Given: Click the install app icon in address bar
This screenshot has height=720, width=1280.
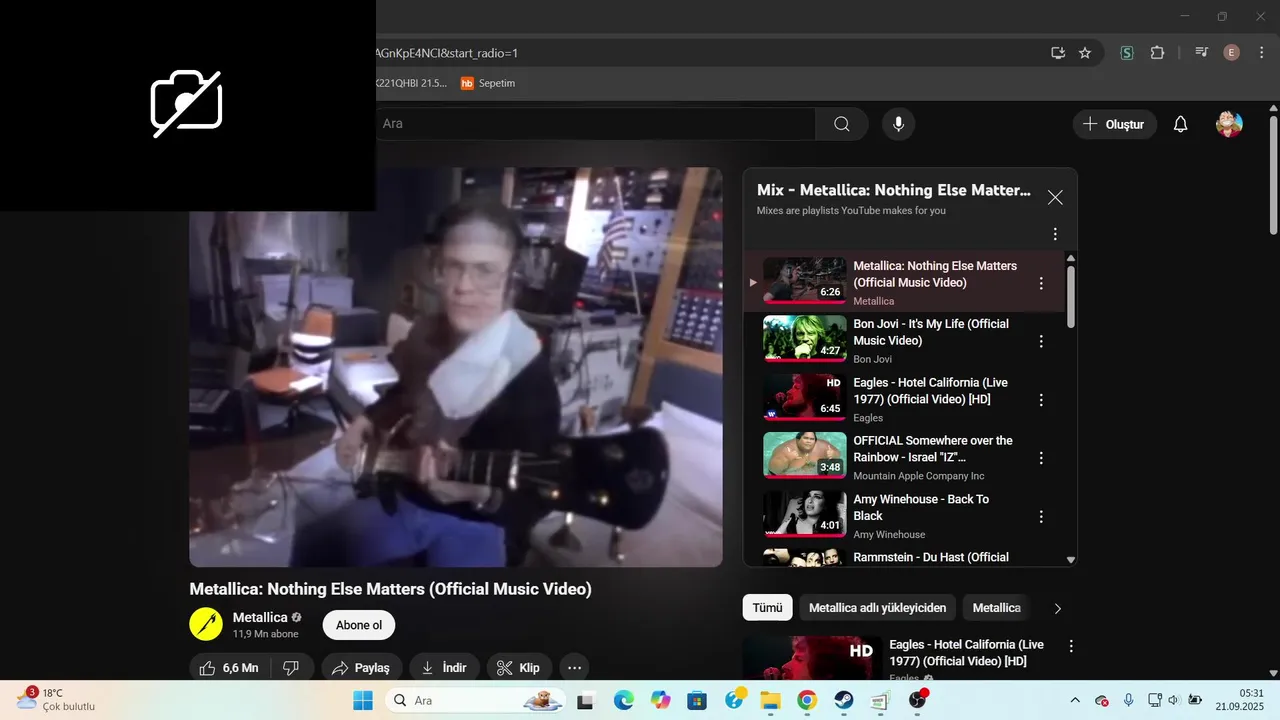Looking at the screenshot, I should 1057,53.
